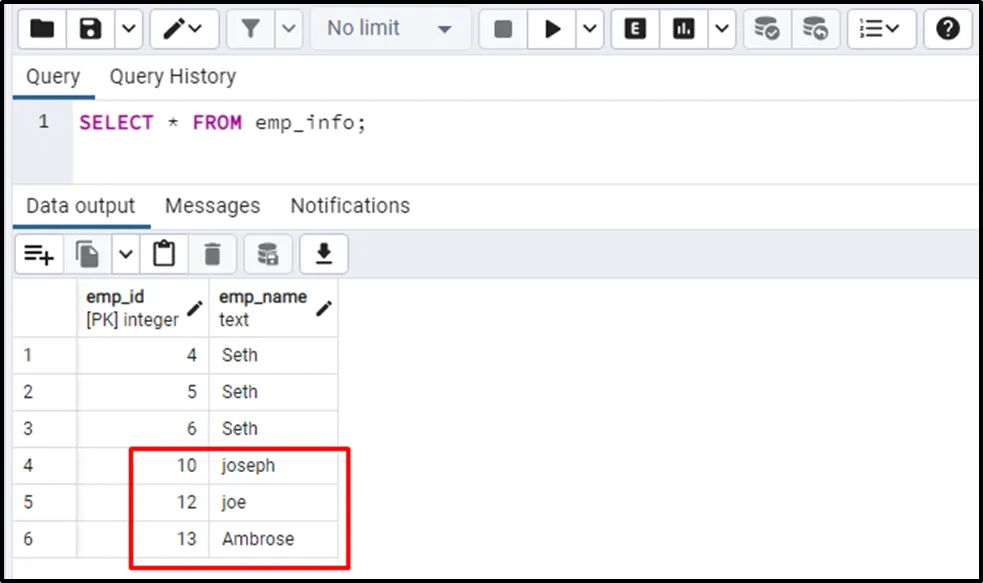Switch to the Messages tab
This screenshot has width=983, height=583.
coord(212,206)
